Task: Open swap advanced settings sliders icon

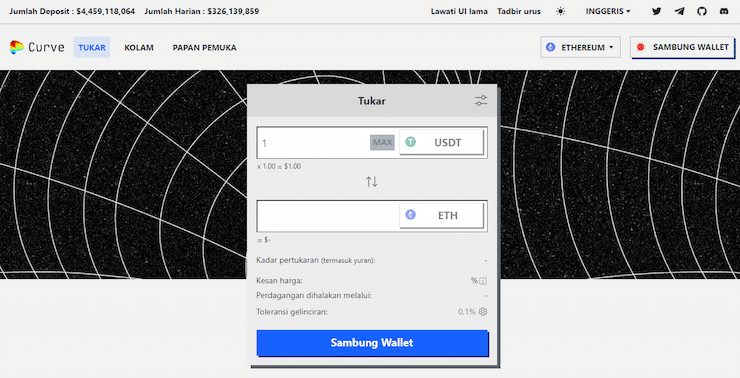Action: point(481,101)
